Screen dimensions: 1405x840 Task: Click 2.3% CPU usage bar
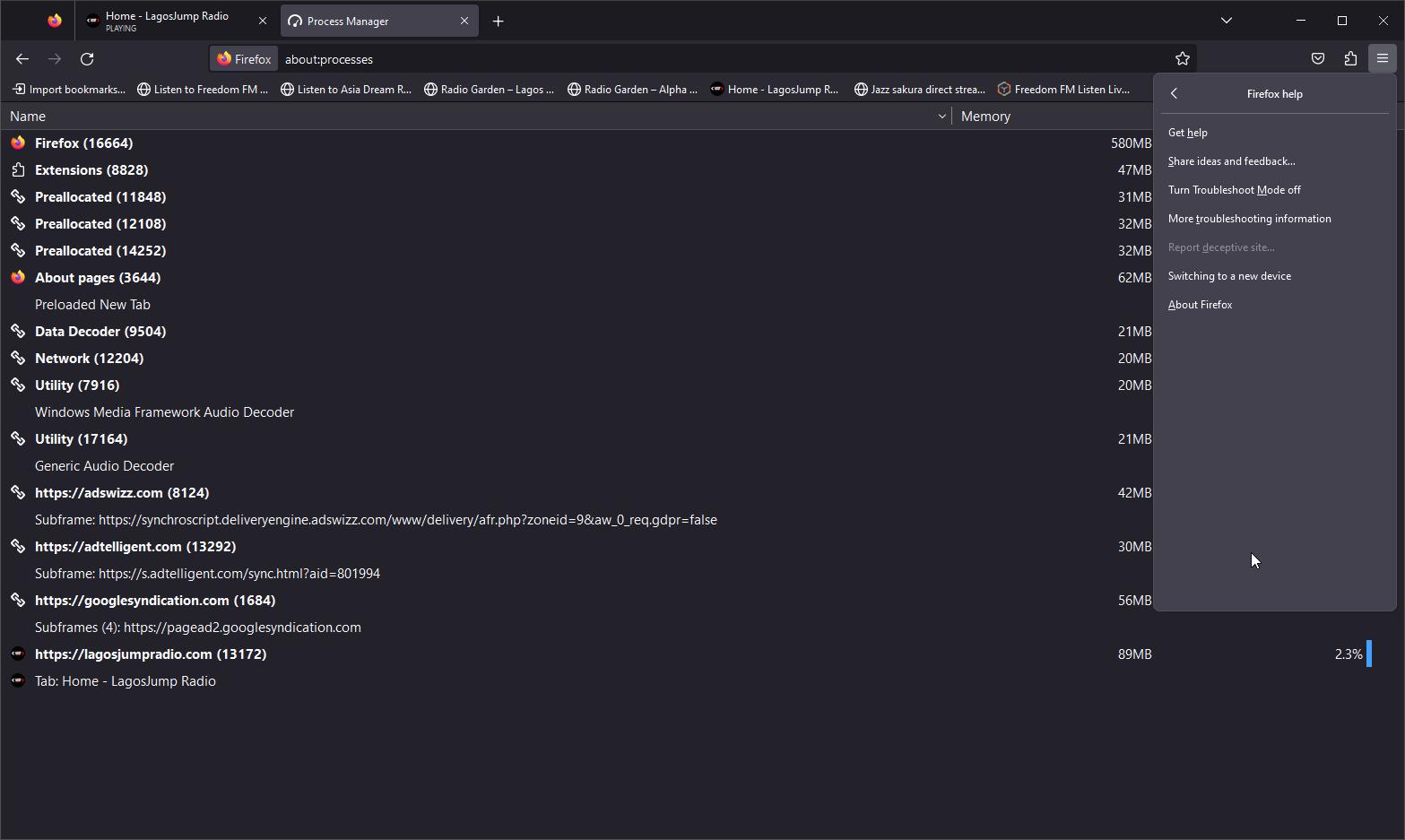(1368, 654)
